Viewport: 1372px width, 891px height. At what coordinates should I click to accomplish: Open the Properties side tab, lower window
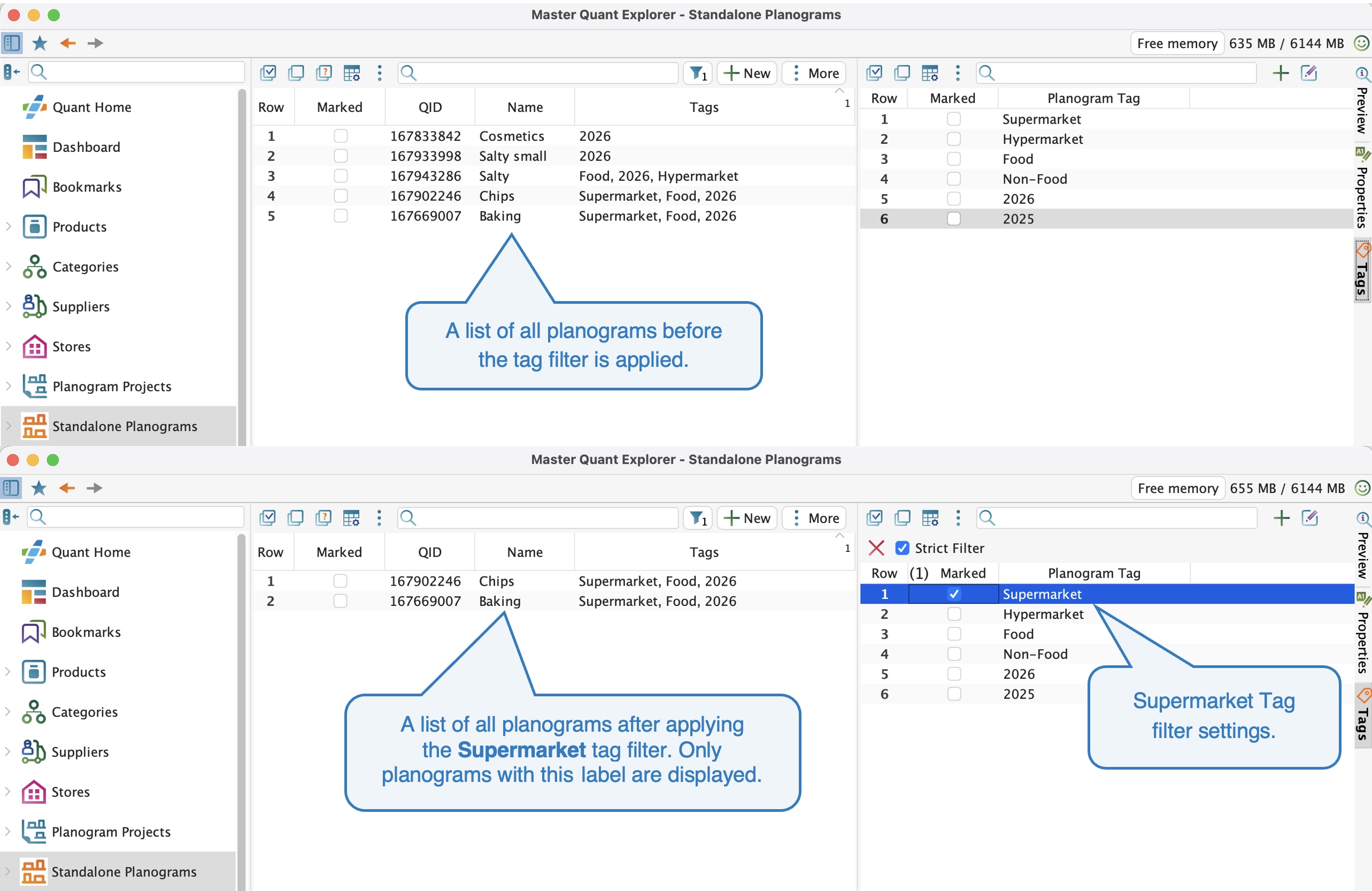coord(1363,633)
